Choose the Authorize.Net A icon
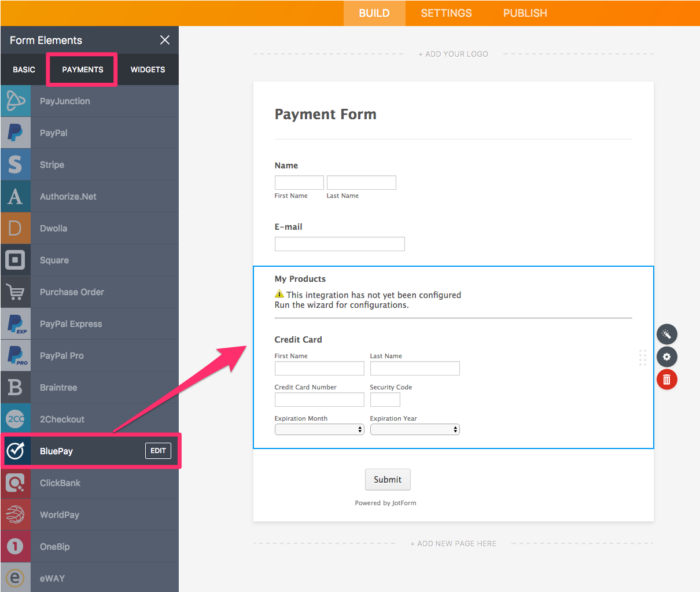 tap(16, 196)
